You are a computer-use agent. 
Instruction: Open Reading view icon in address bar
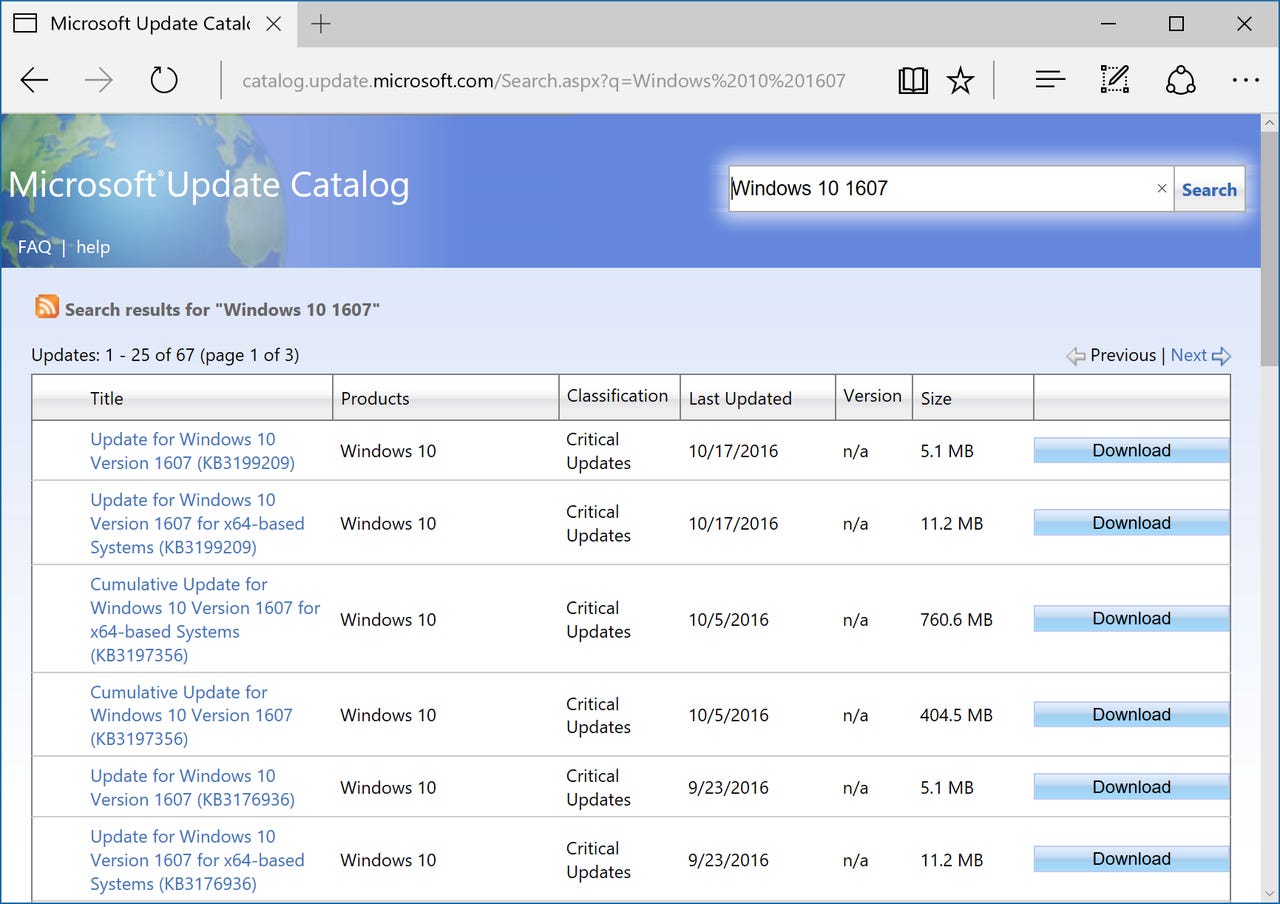pyautogui.click(x=912, y=80)
